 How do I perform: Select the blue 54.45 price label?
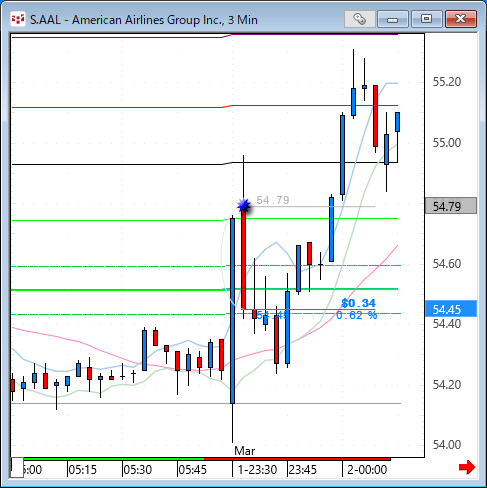point(451,309)
